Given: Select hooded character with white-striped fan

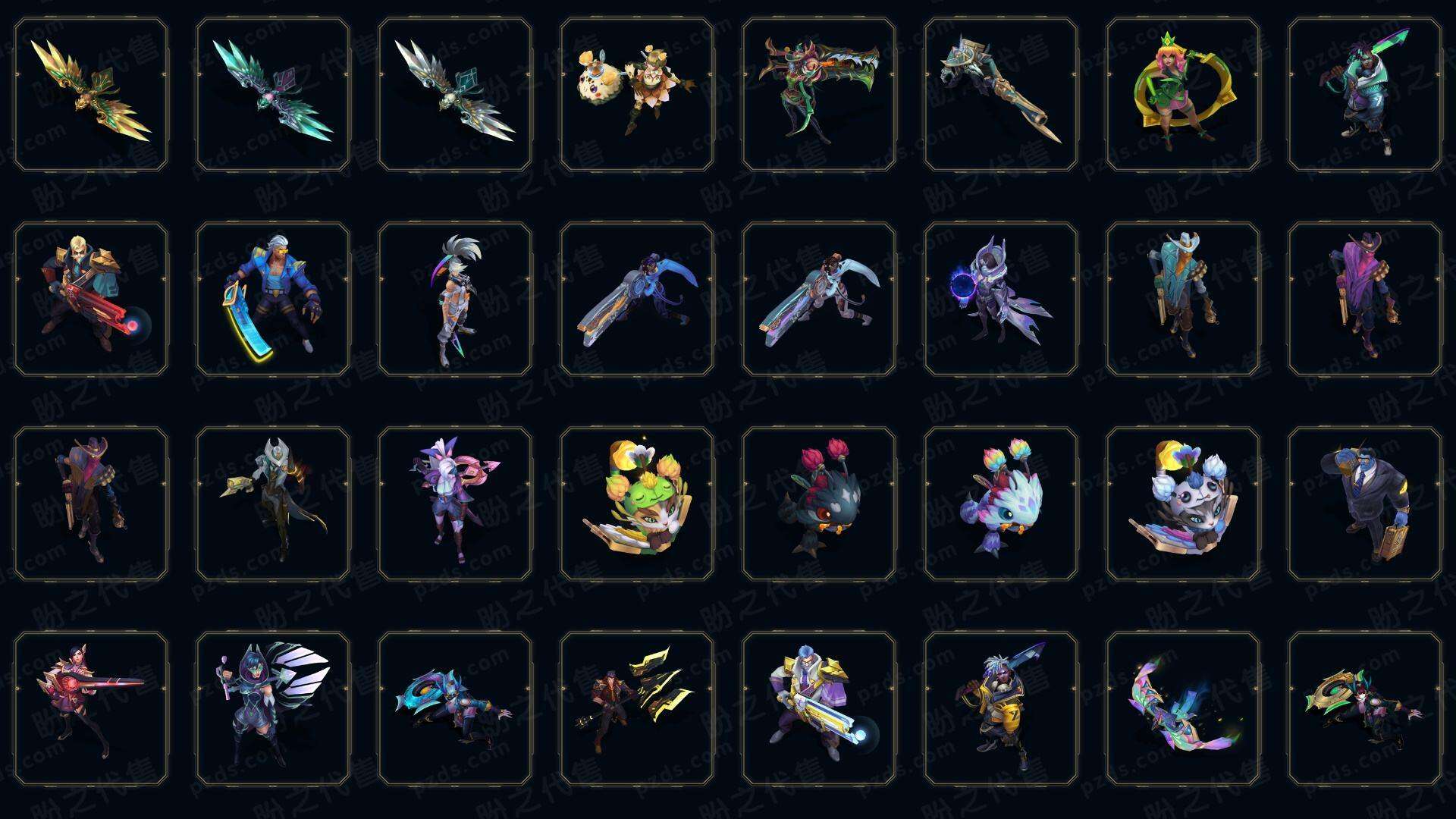Looking at the screenshot, I should tap(273, 708).
